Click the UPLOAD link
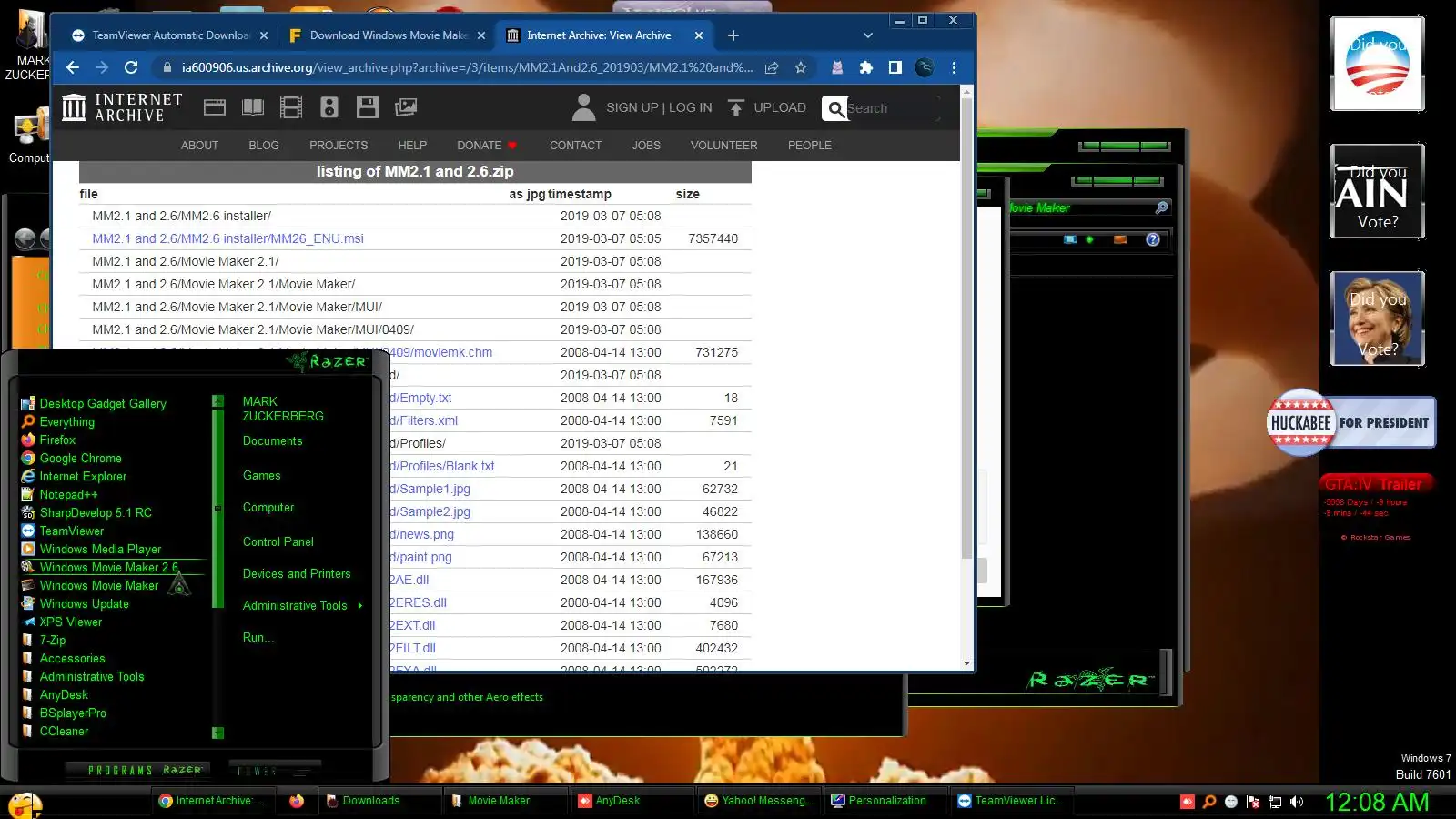The height and width of the screenshot is (819, 1456). coord(780,107)
